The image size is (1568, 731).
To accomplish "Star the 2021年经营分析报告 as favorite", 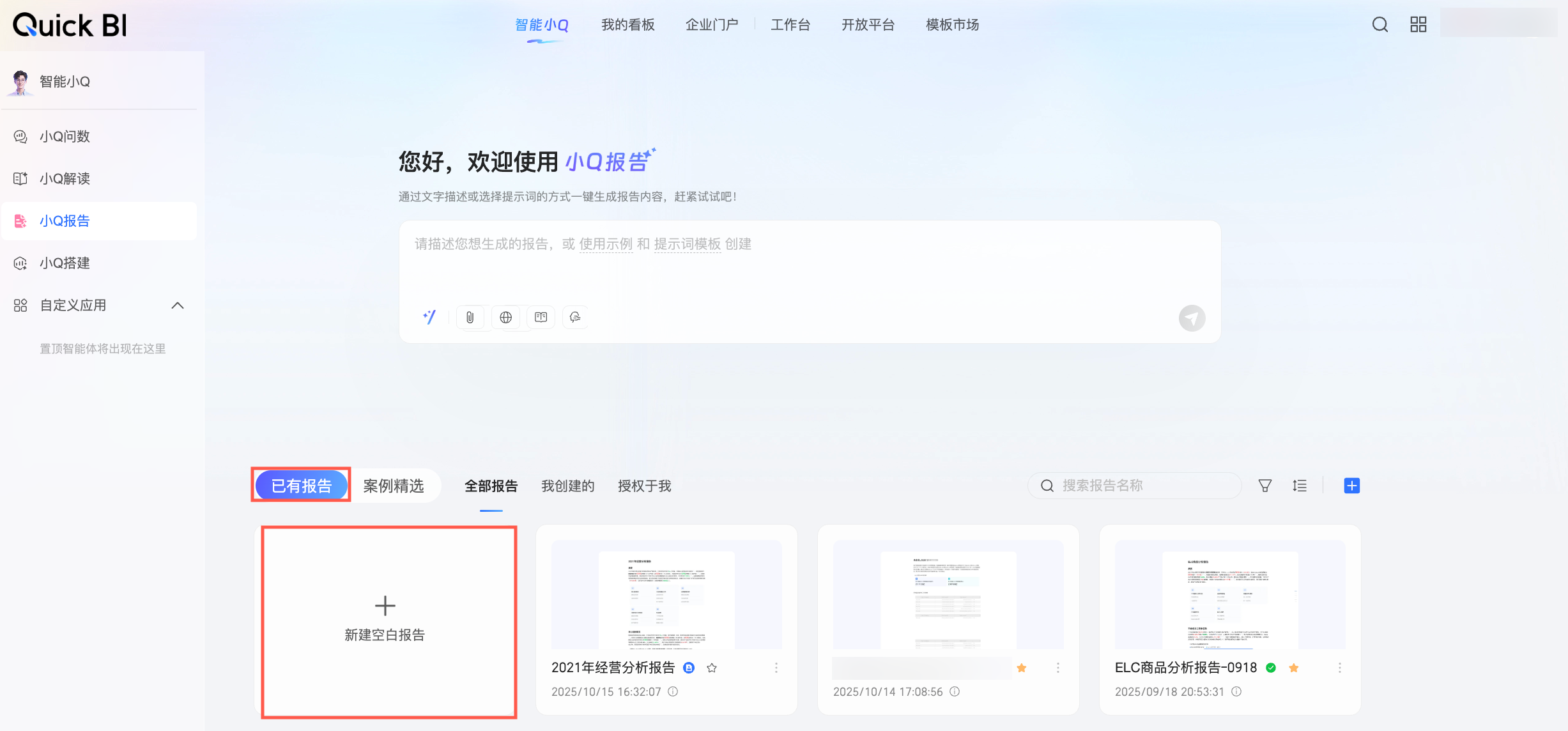I will [x=712, y=668].
